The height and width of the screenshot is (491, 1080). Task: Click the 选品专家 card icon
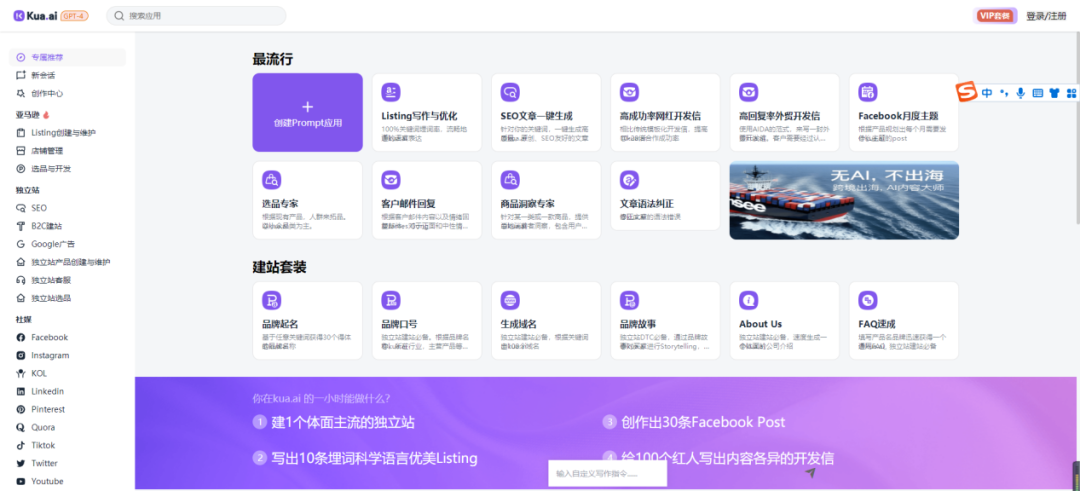tap(271, 180)
